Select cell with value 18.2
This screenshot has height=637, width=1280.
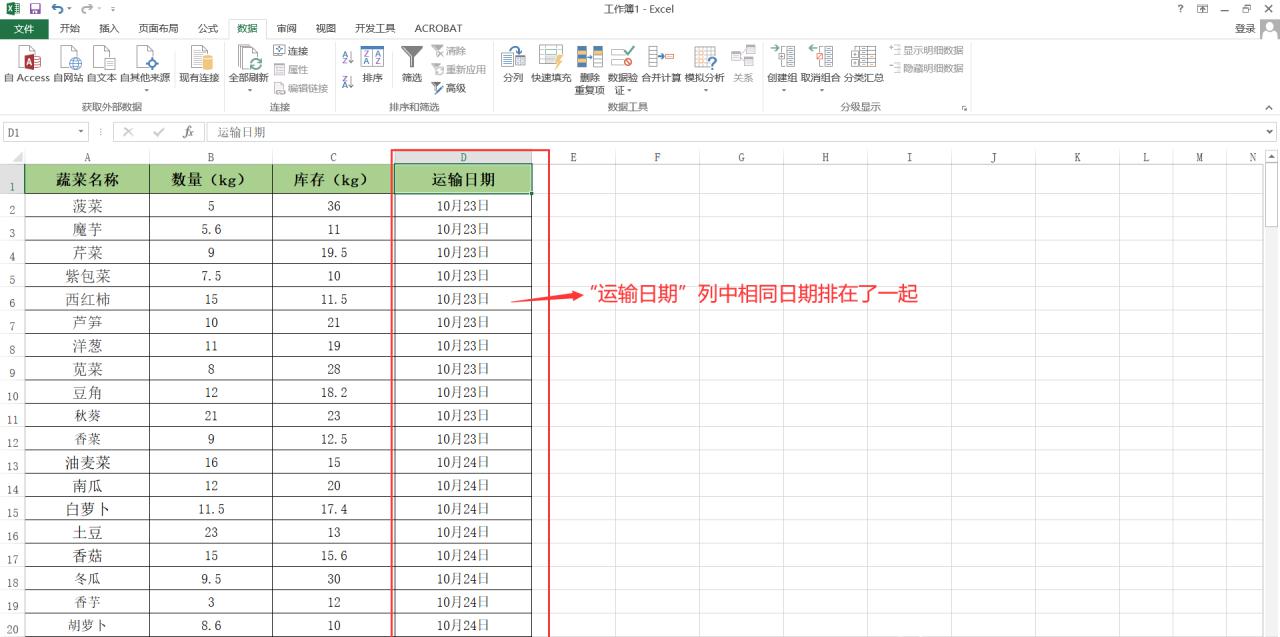coord(333,392)
